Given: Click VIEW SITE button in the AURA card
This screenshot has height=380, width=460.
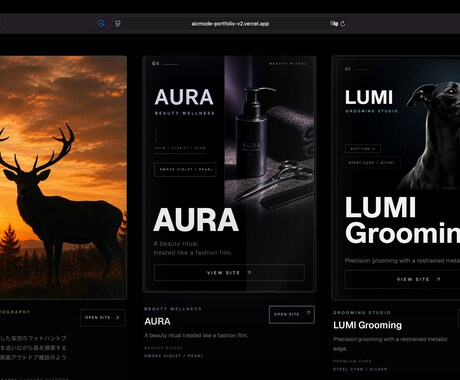Looking at the screenshot, I should coord(229,272).
